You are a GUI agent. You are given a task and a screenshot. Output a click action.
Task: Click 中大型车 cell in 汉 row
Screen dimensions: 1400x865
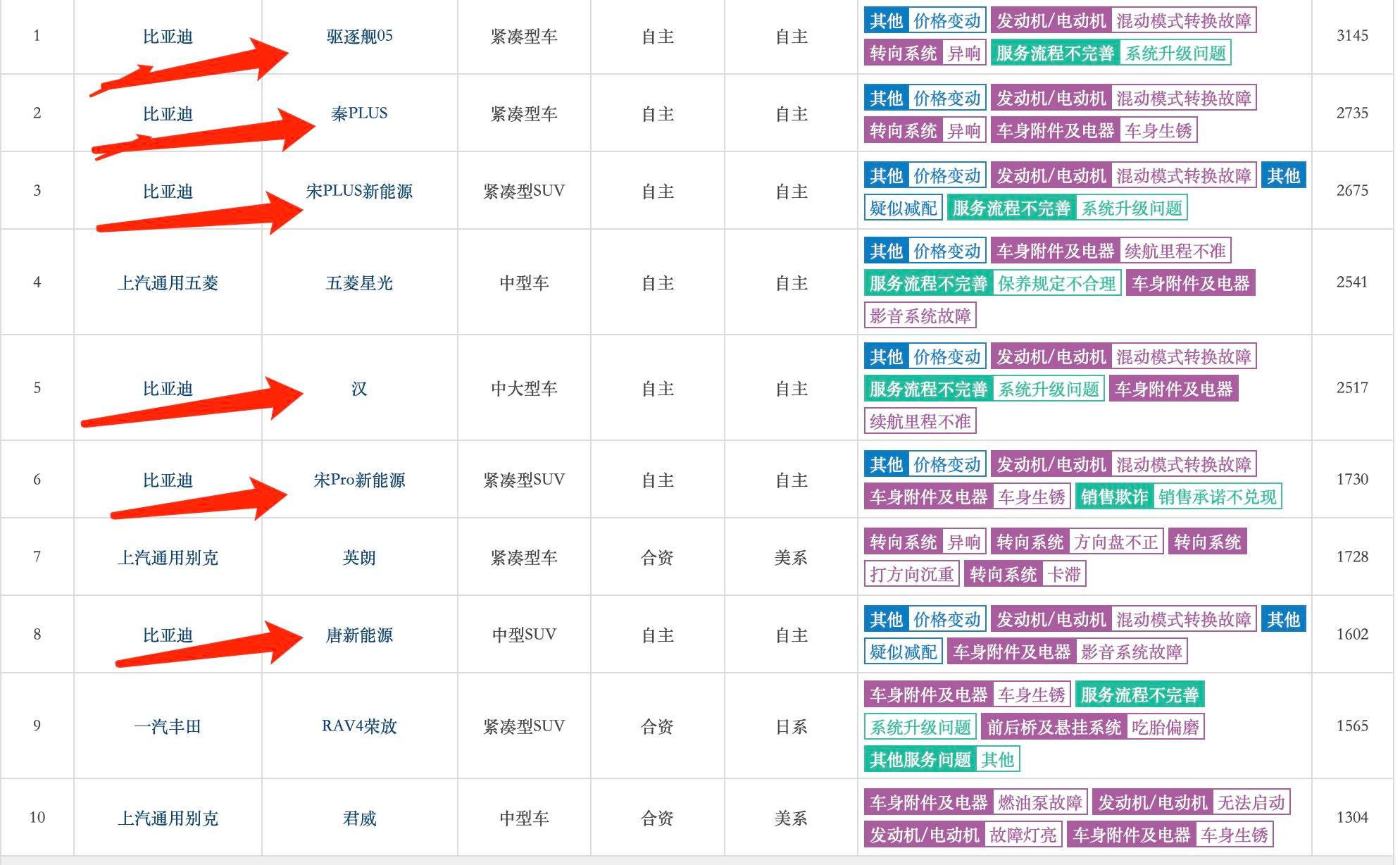524,388
